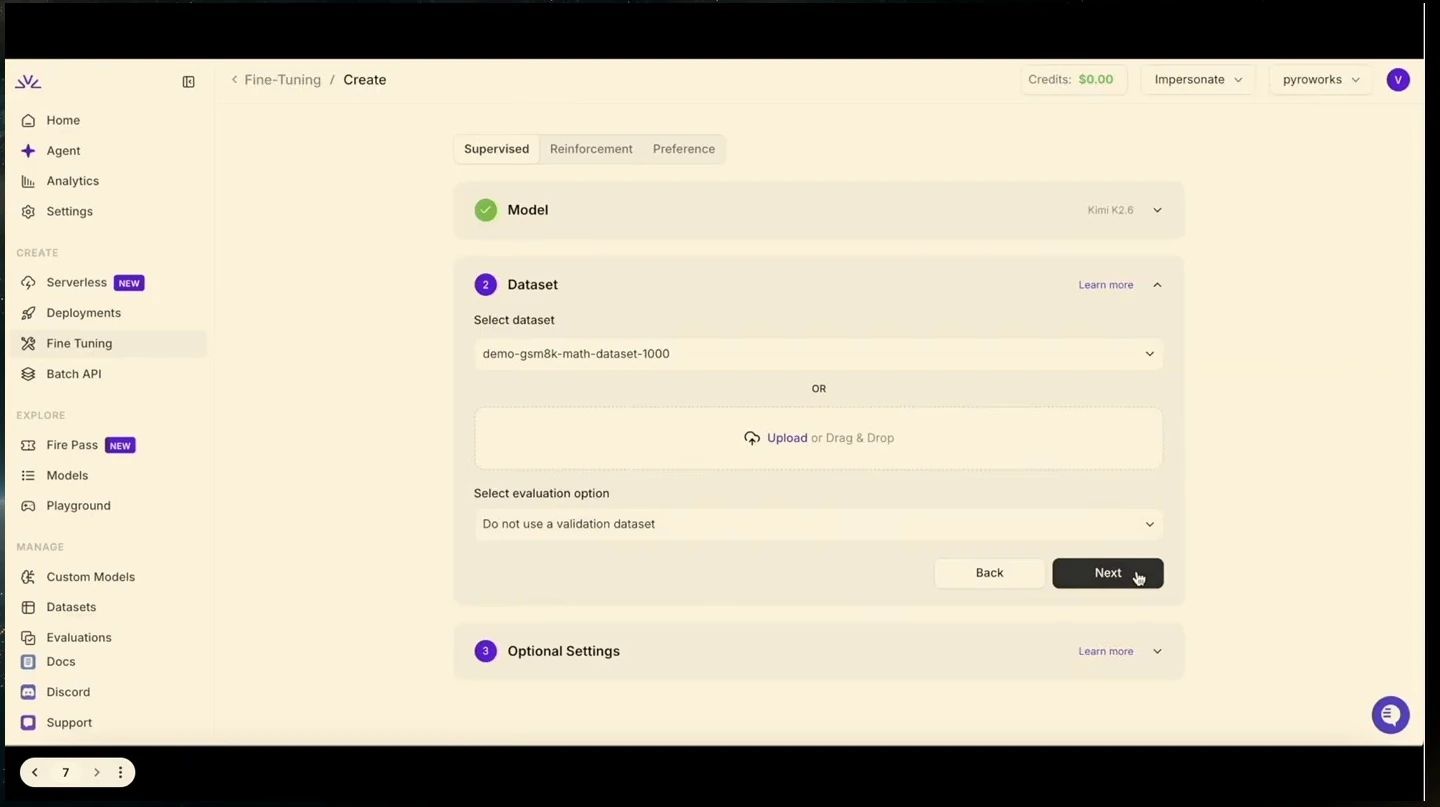Open Optional Settings Learn more link
The image size is (1440, 807).
(1106, 651)
